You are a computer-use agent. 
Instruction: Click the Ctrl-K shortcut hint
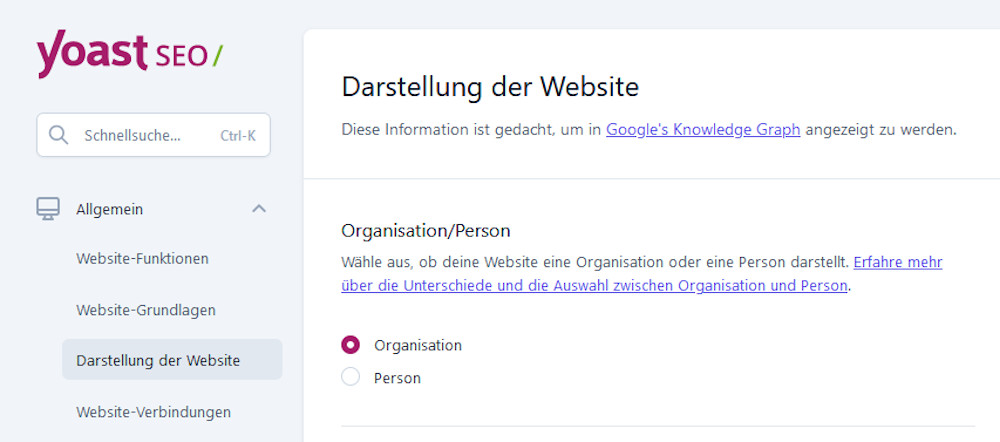237,136
